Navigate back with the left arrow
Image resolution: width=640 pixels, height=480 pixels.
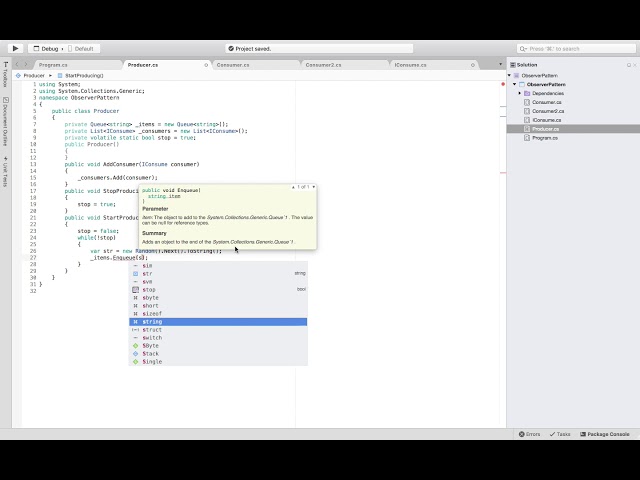click(x=17, y=64)
